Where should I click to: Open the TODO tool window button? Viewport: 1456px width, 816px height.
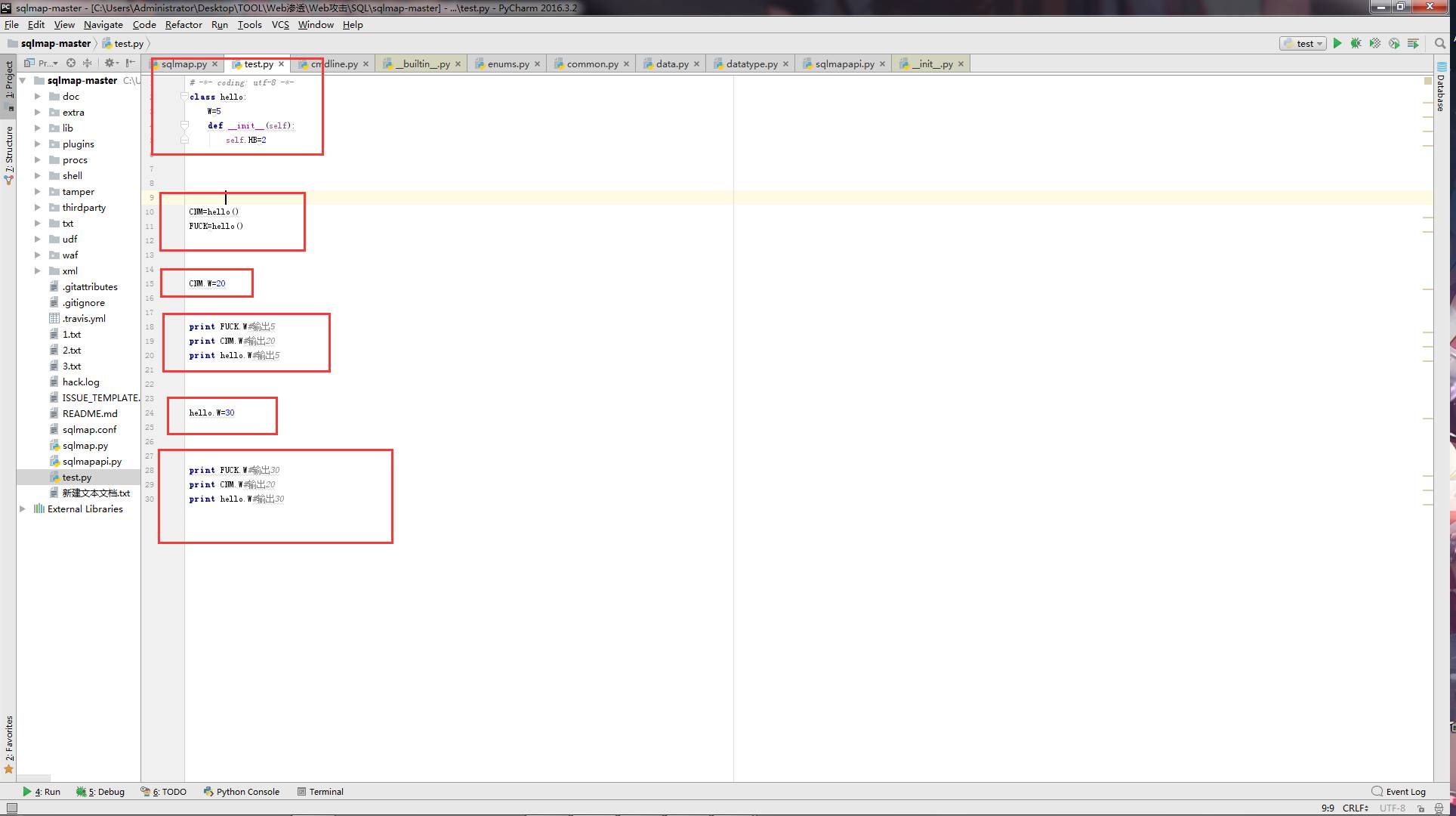coord(164,792)
